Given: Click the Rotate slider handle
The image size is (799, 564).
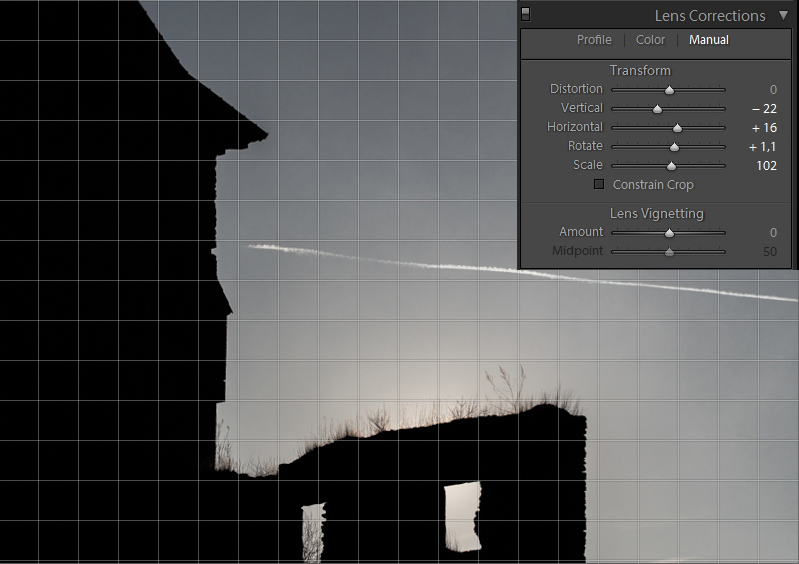Looking at the screenshot, I should click(x=674, y=147).
